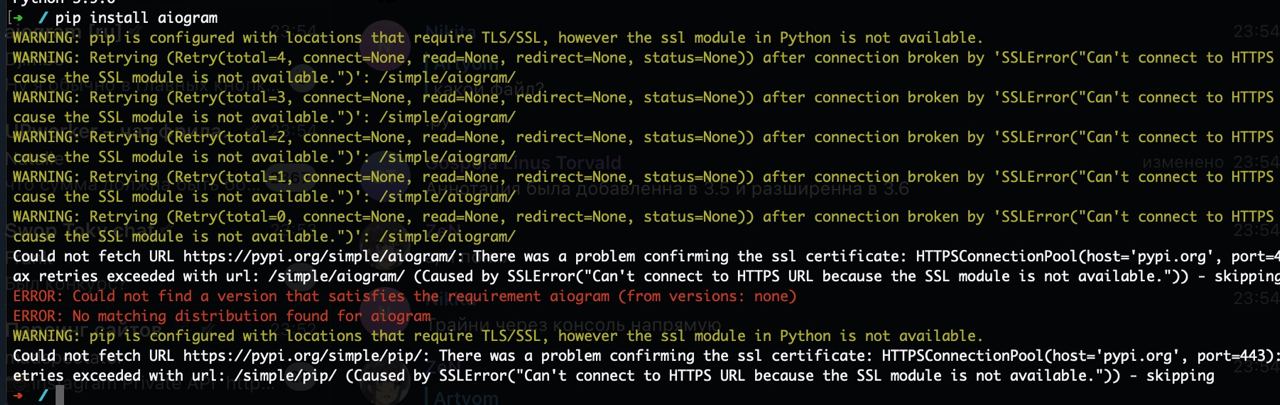Click the blue slash beside pip install command
This screenshot has width=1280, height=405.
click(x=43, y=18)
